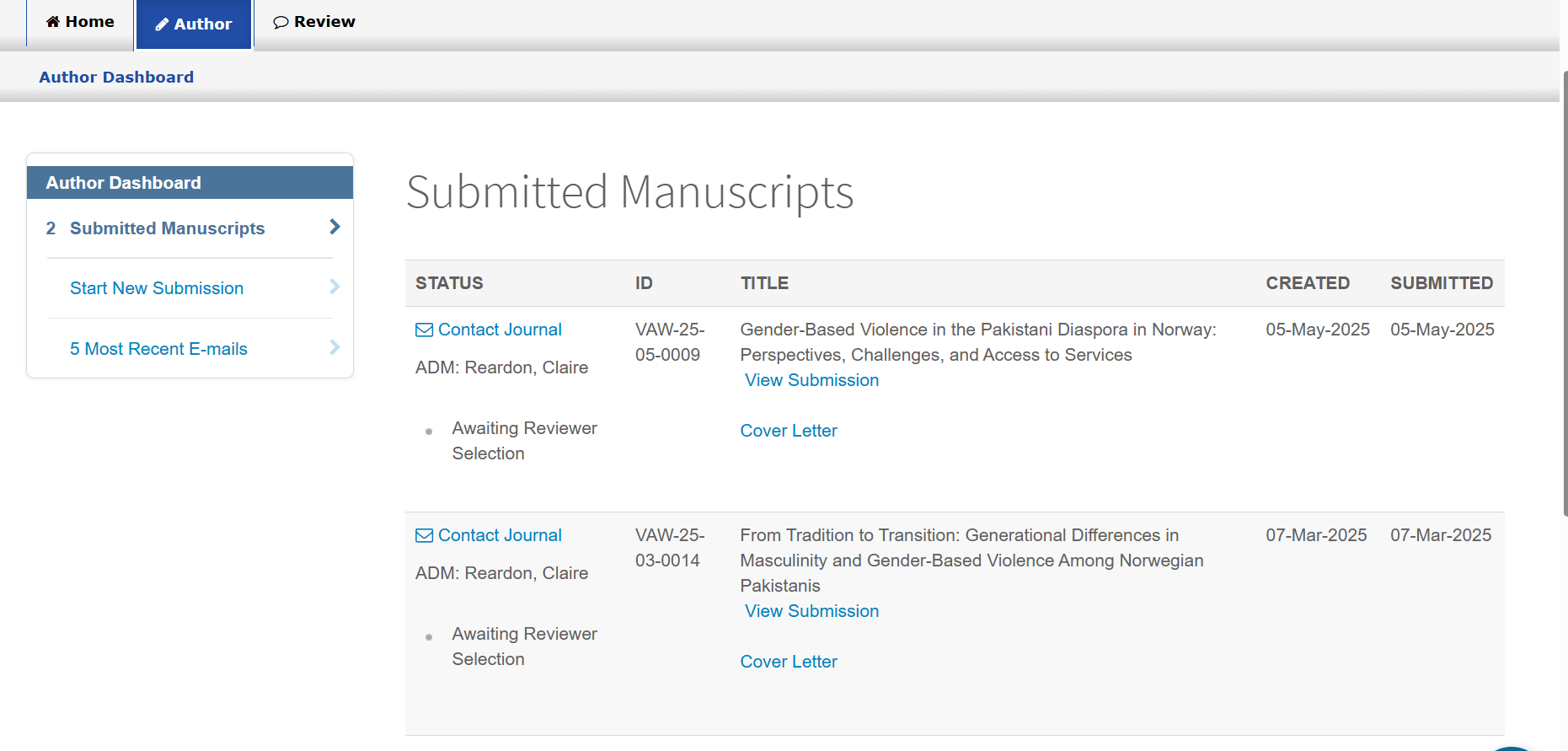Click the Review speech bubble icon

[281, 23]
